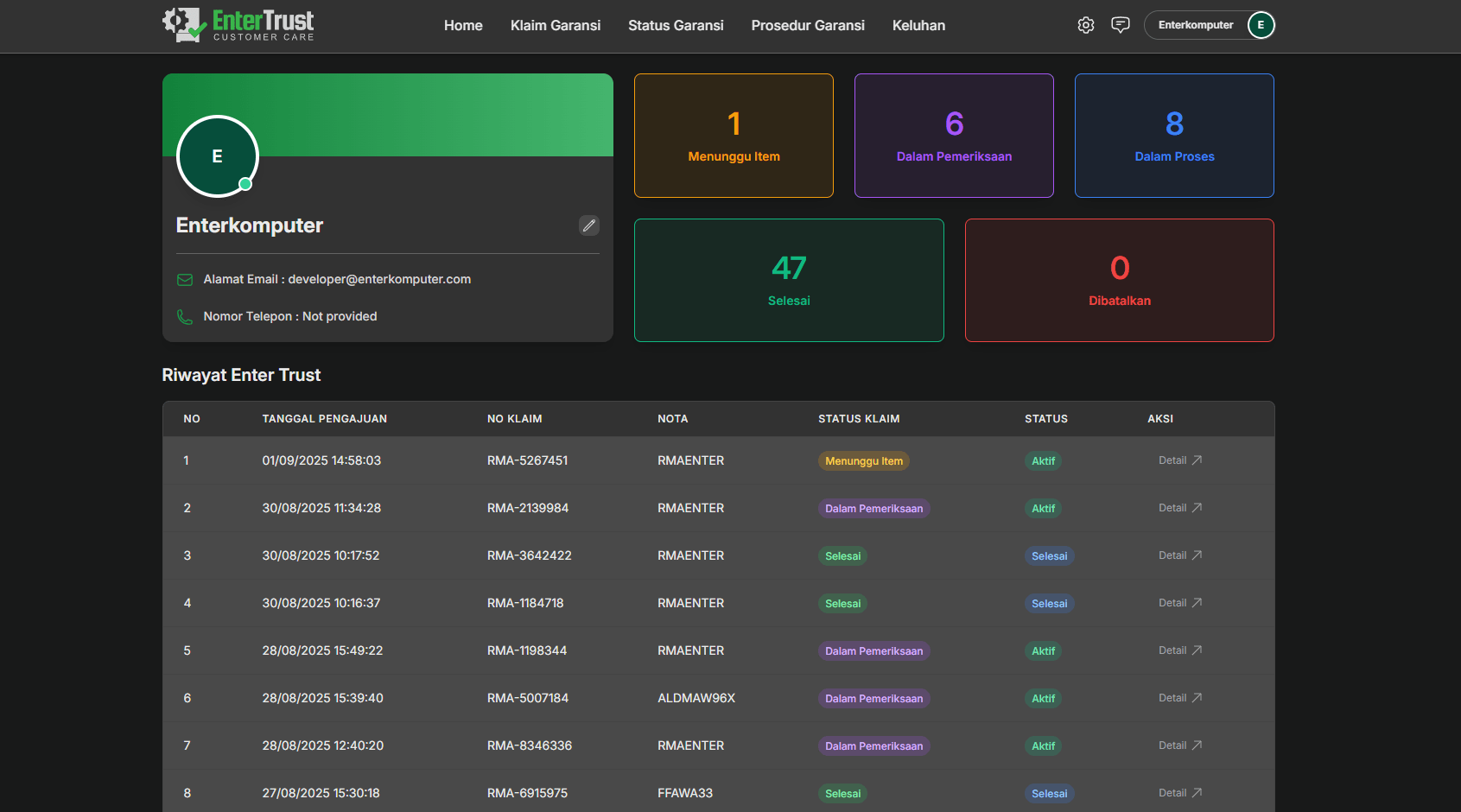This screenshot has width=1461, height=812.
Task: Click date 01/09/2025 14:58:03
Action: (x=321, y=460)
